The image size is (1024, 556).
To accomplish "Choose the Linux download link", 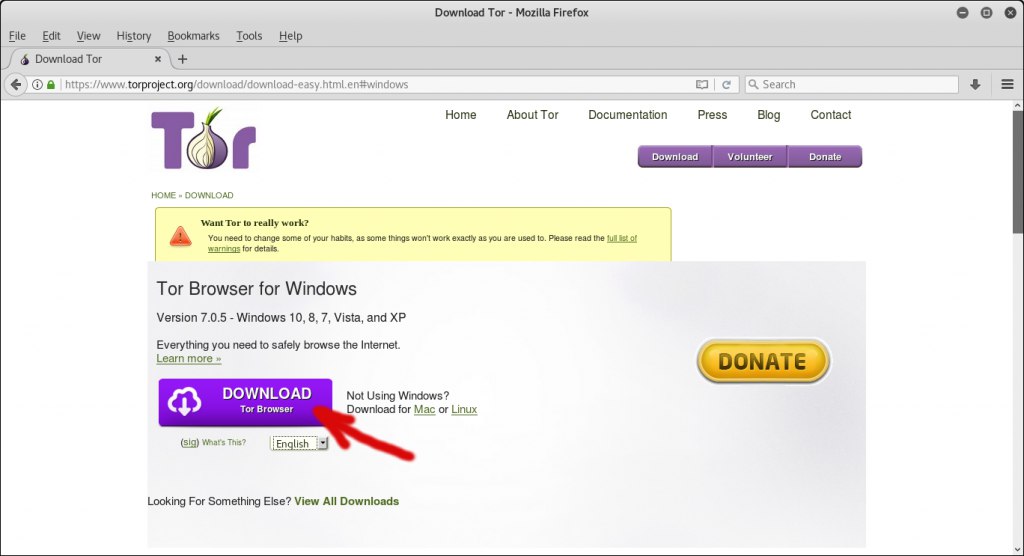I will pyautogui.click(x=464, y=410).
